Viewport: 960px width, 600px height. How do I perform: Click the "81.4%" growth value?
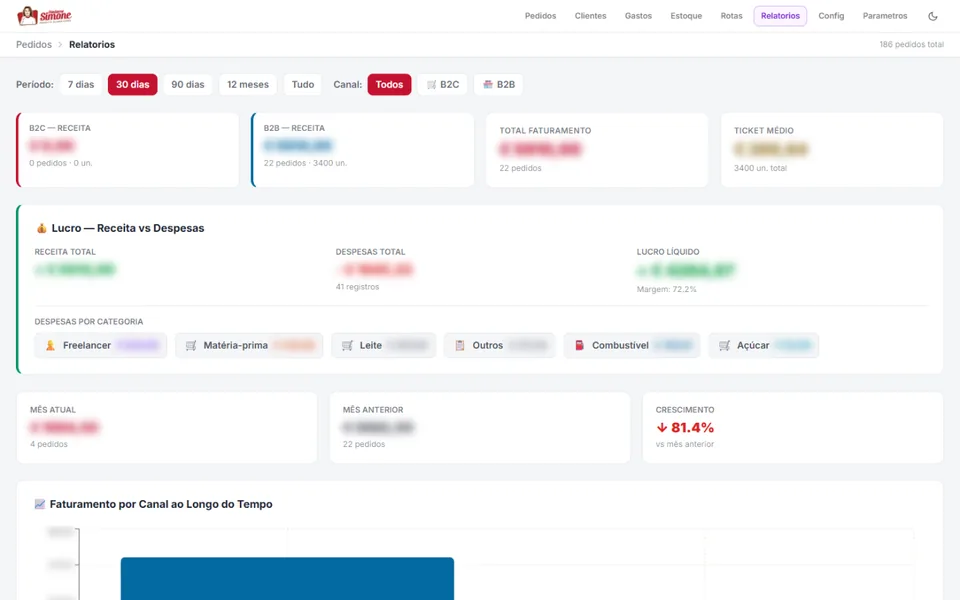click(x=692, y=427)
